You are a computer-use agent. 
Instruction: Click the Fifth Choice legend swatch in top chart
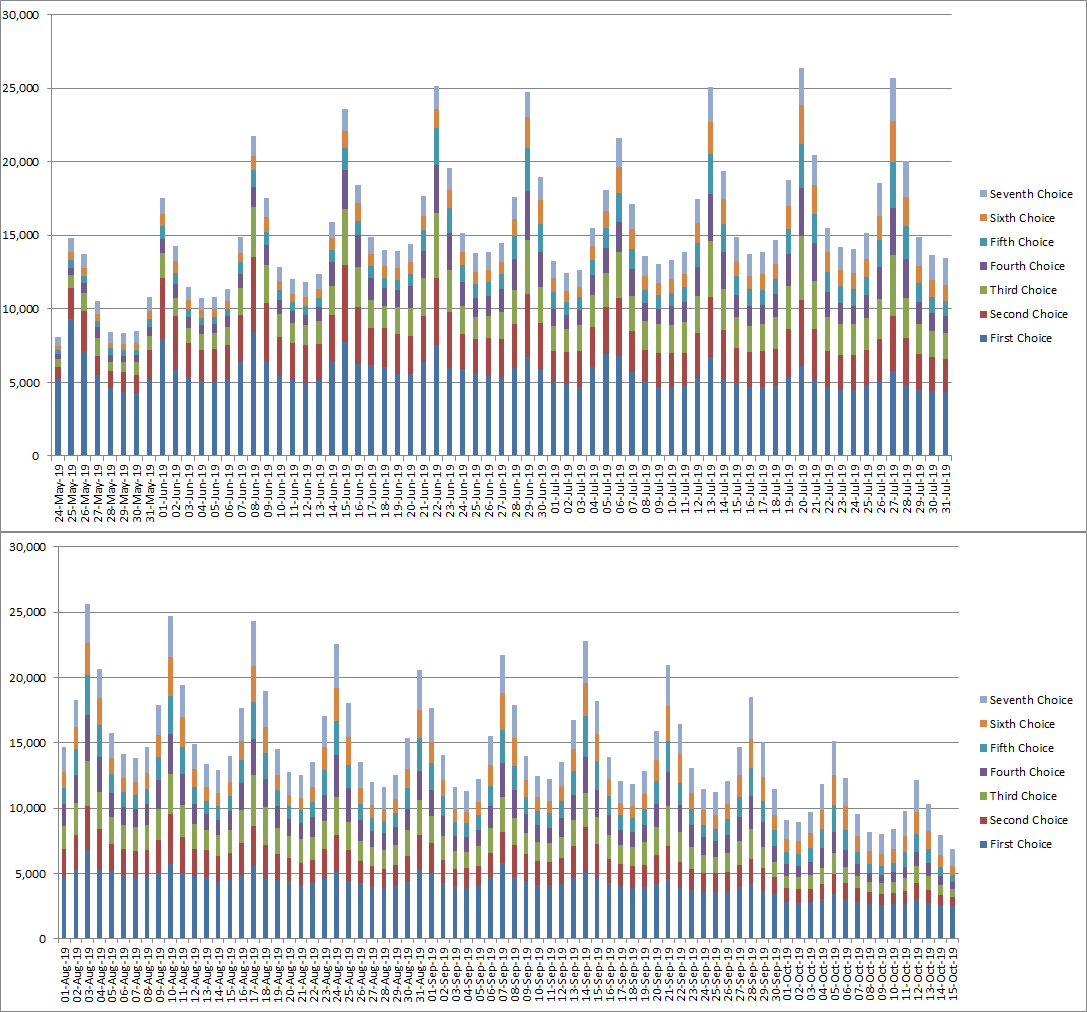(982, 242)
